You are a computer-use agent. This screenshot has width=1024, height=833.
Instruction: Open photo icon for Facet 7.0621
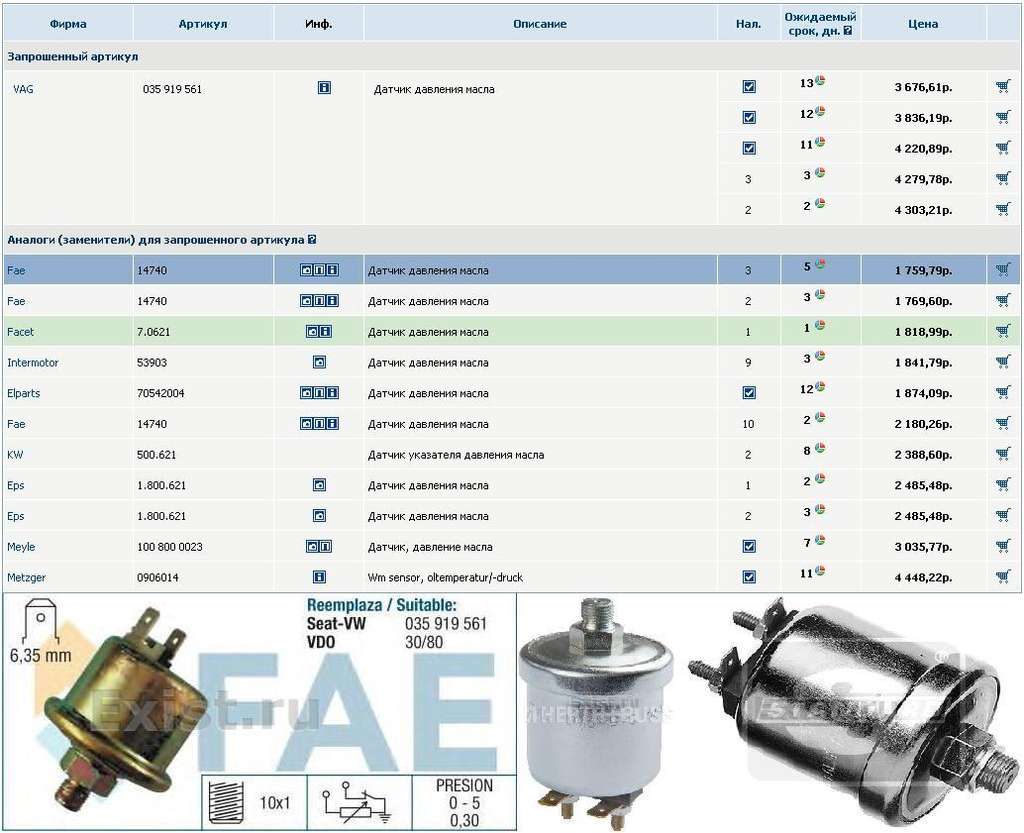click(313, 331)
